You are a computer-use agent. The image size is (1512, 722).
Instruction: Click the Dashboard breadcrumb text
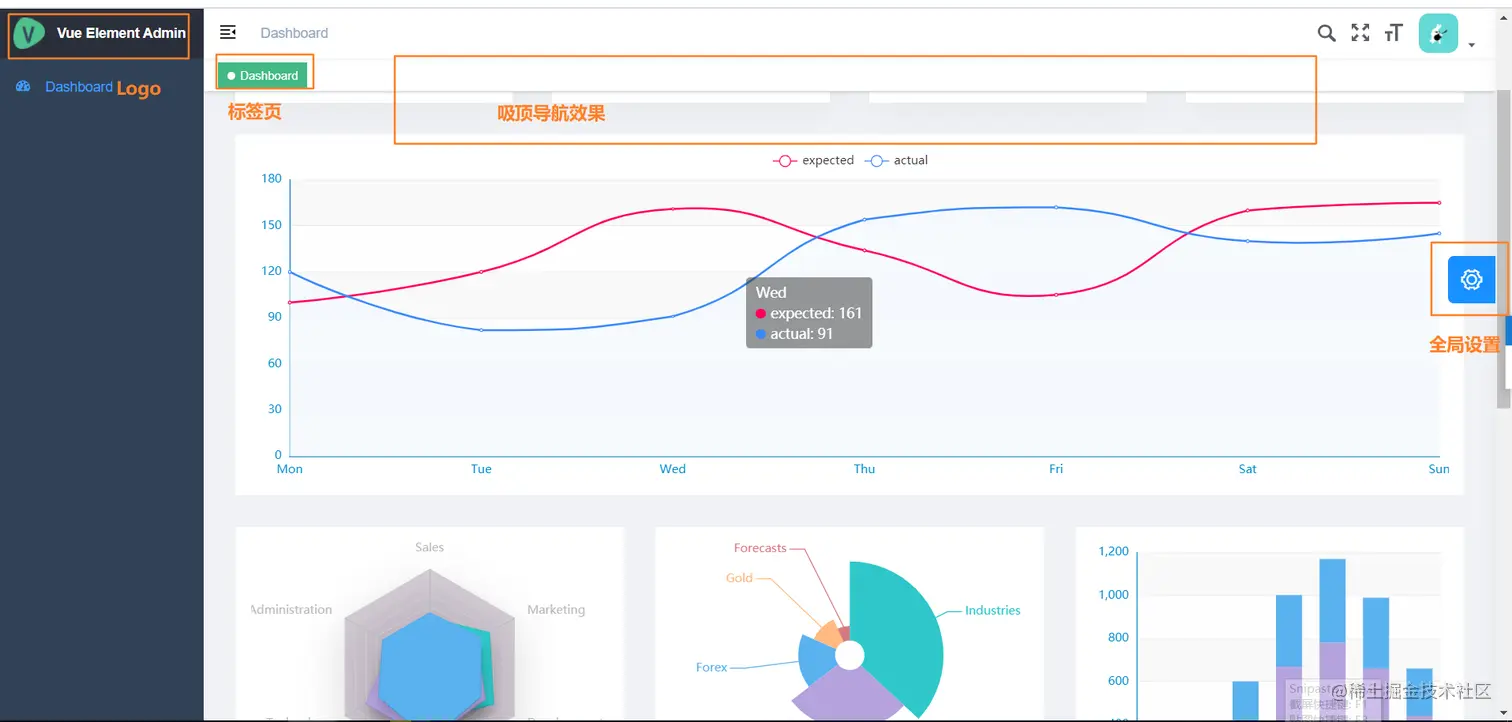294,33
